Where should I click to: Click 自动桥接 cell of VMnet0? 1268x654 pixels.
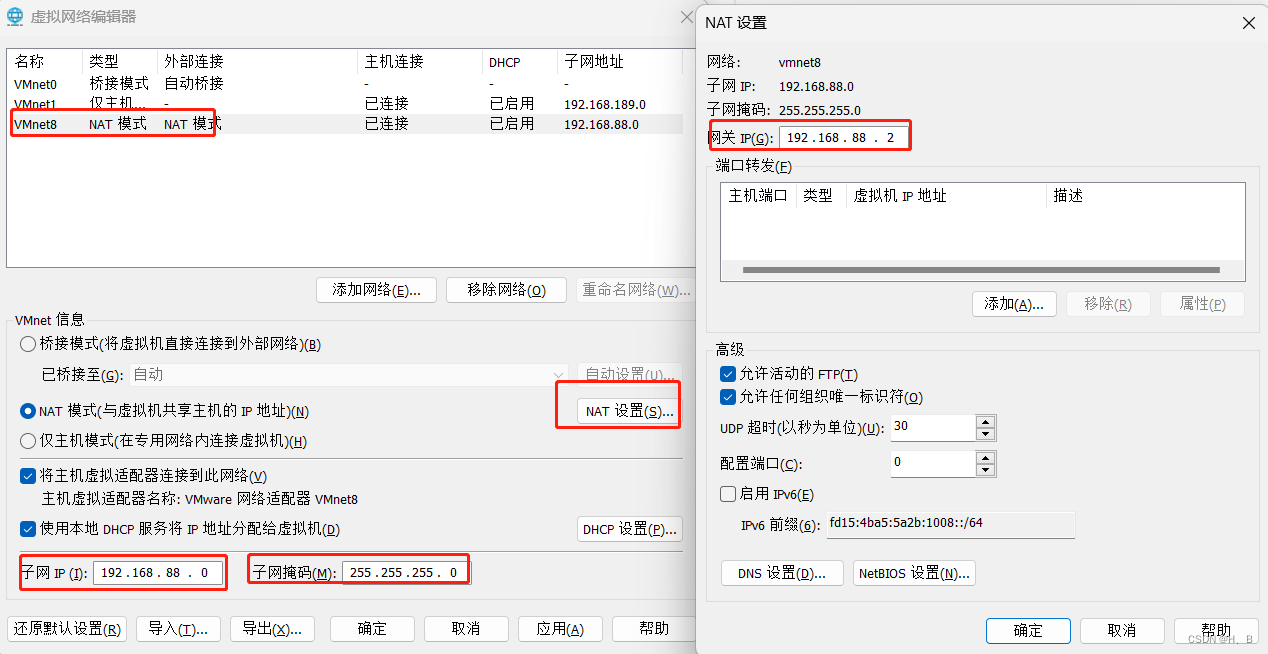194,84
